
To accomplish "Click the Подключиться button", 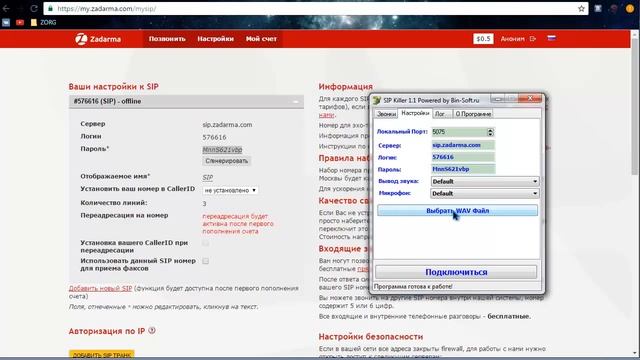I will tap(456, 272).
